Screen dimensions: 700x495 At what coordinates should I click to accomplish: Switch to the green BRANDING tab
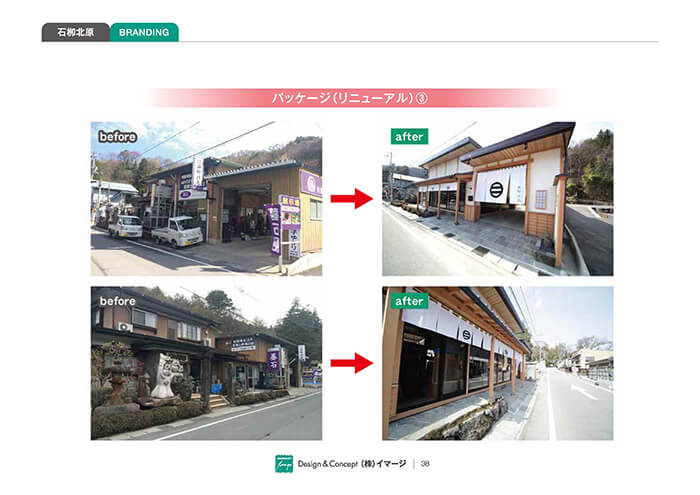[144, 32]
